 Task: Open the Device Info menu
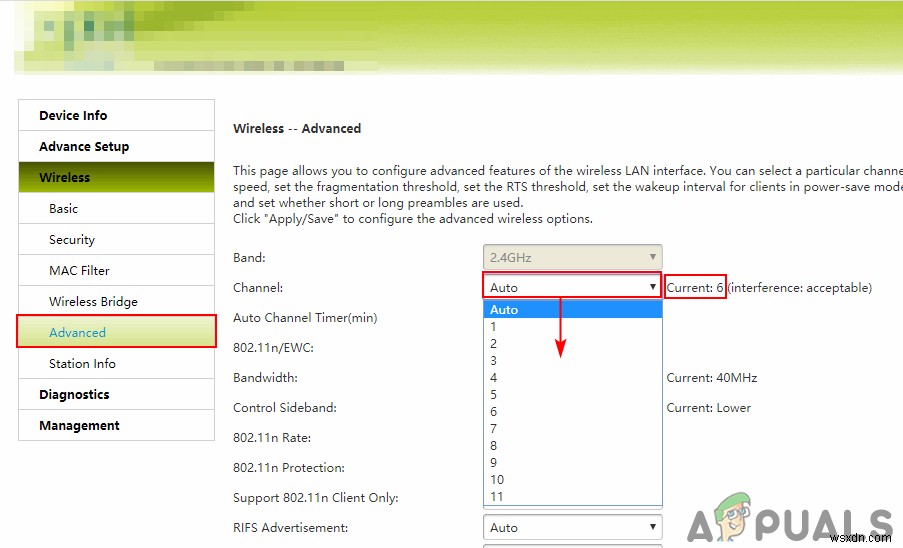click(x=116, y=115)
